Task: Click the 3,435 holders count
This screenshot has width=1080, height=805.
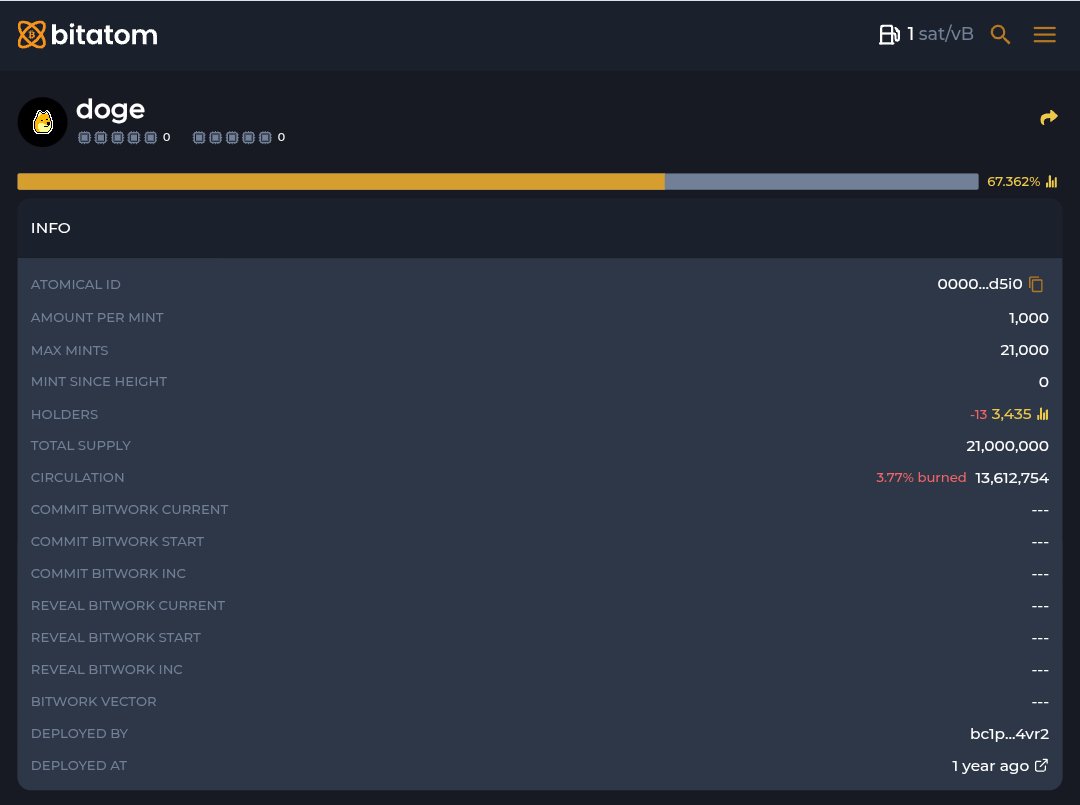Action: click(x=1011, y=414)
